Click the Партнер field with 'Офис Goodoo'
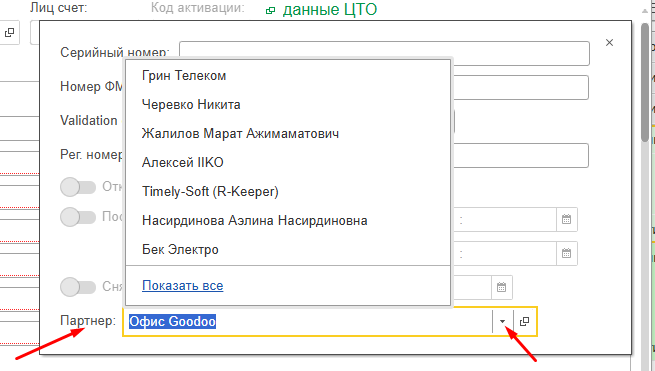This screenshot has width=655, height=371. coord(308,321)
